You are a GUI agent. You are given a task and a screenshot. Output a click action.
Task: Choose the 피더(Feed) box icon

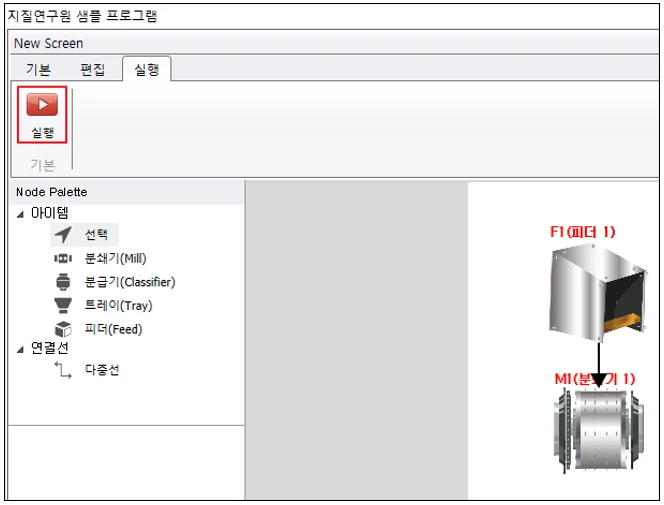63,329
